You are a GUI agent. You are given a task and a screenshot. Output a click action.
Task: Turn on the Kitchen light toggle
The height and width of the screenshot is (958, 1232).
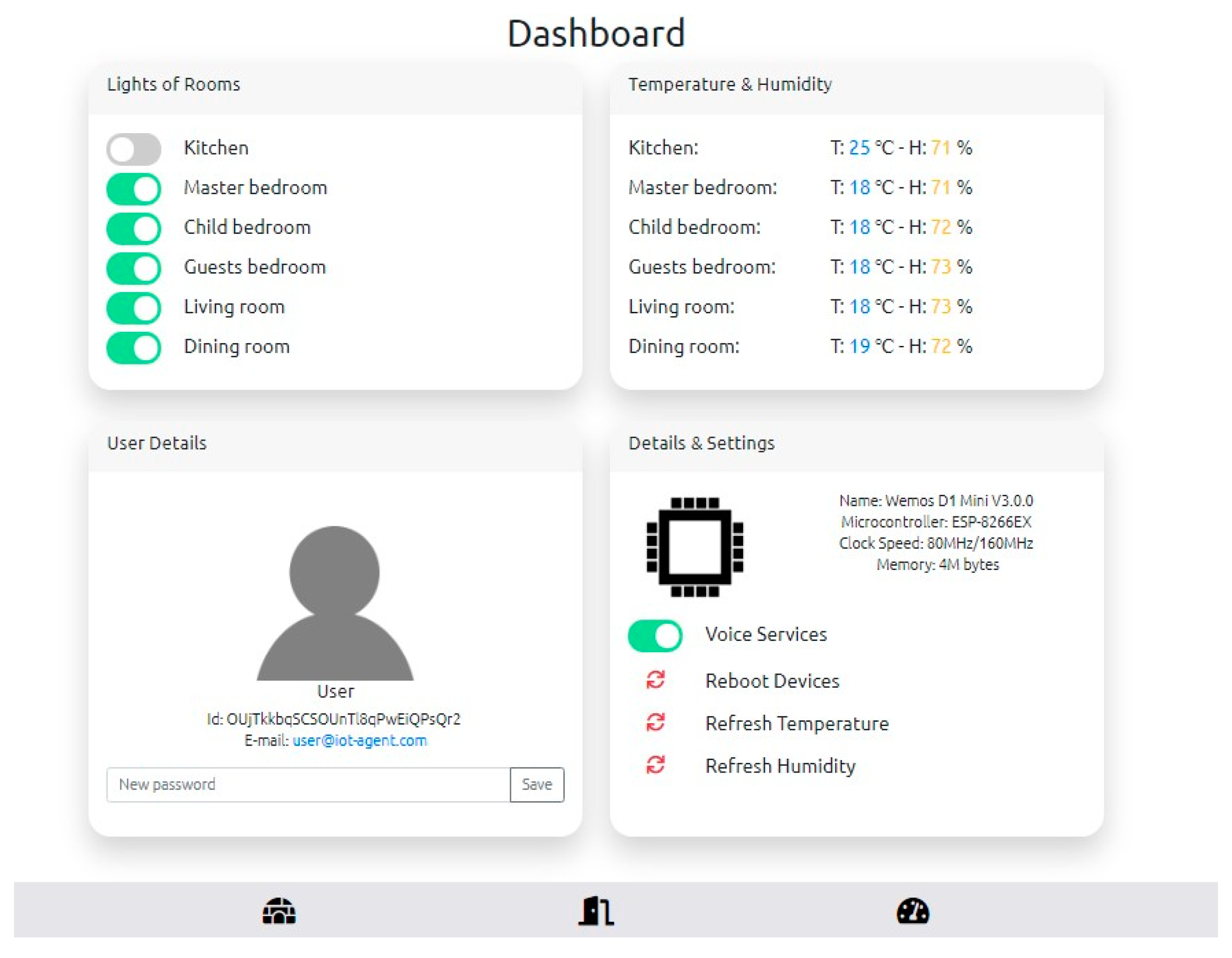tap(134, 149)
